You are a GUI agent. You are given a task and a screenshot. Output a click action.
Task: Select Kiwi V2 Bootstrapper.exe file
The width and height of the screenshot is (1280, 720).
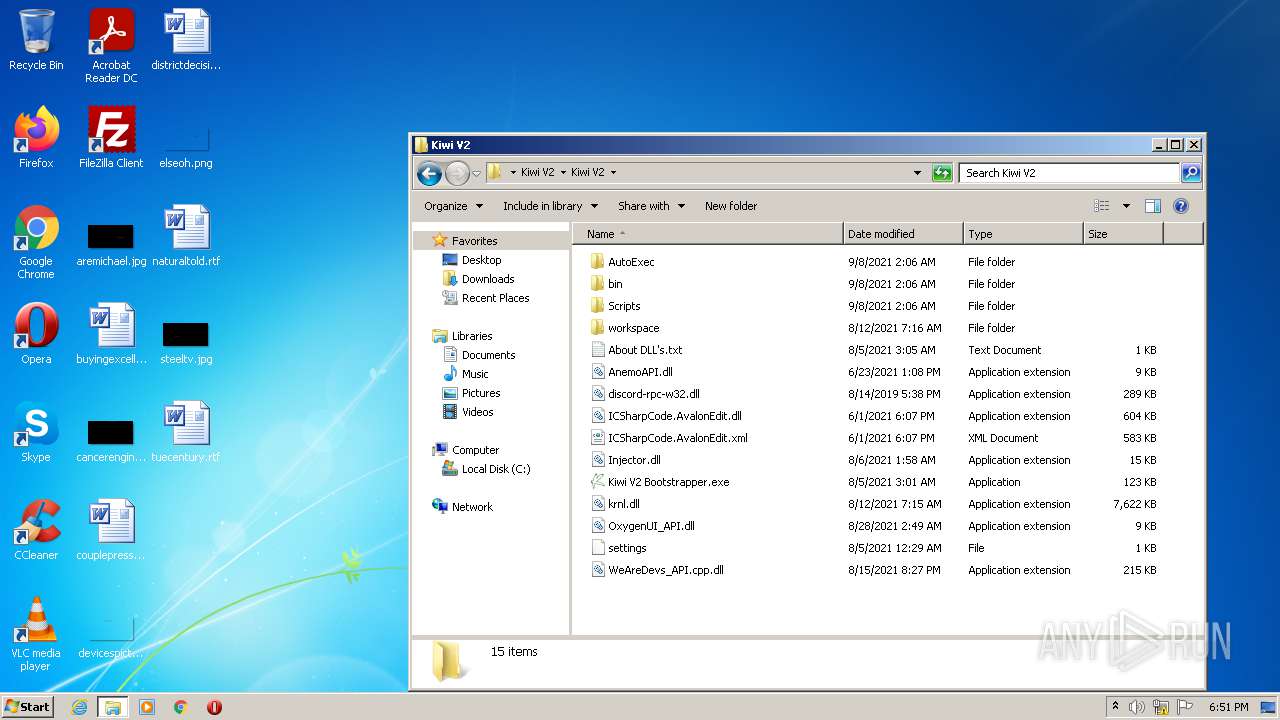pos(668,482)
